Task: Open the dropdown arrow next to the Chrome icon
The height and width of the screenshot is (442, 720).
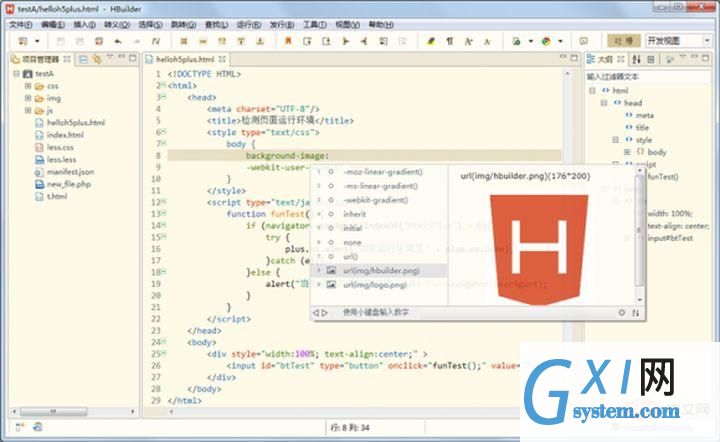Action: coord(560,41)
